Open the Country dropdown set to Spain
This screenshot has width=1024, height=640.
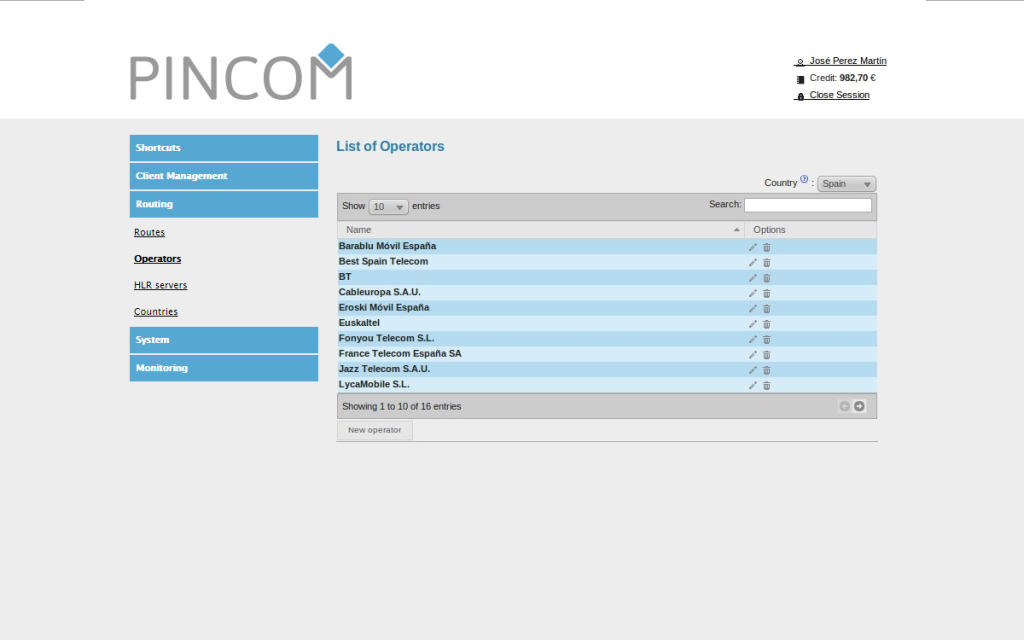[x=846, y=184]
